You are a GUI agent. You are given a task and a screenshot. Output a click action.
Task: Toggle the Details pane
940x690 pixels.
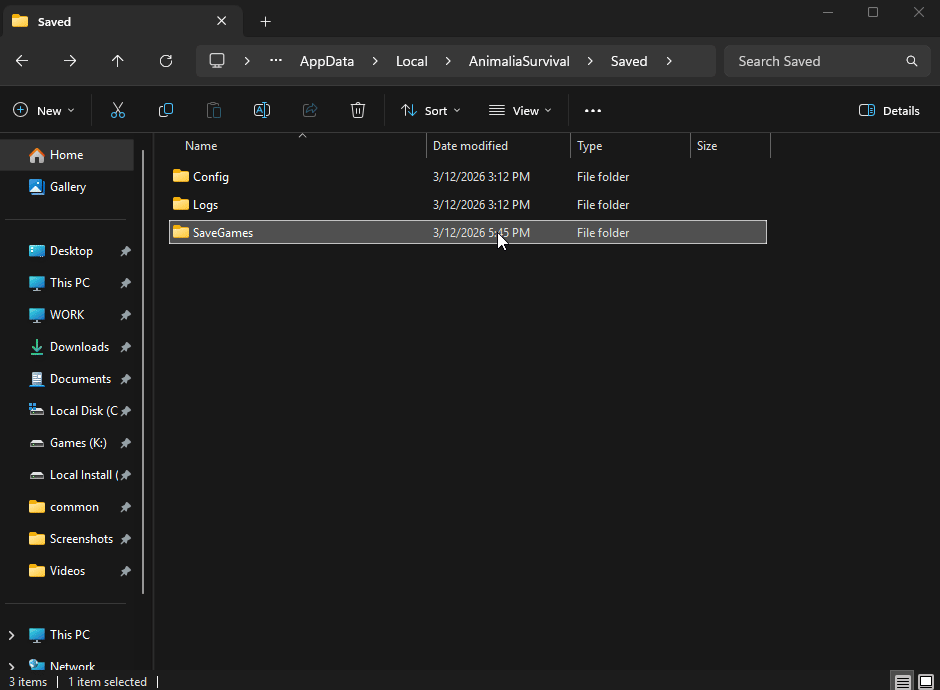pos(889,111)
